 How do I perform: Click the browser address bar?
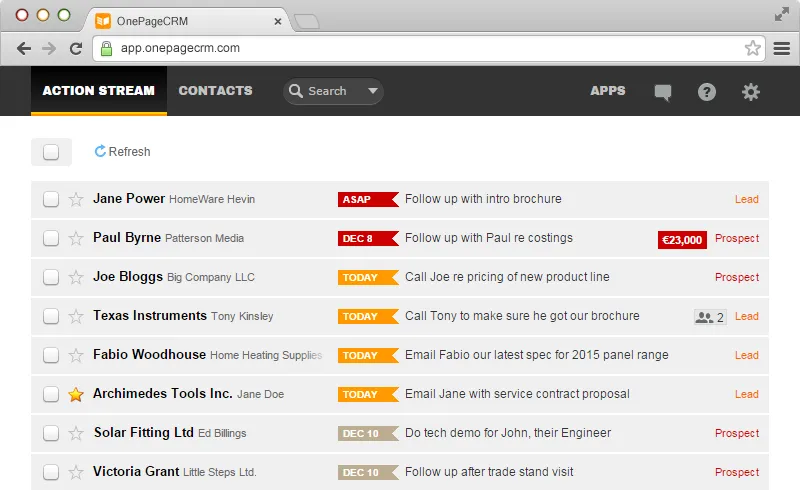(x=429, y=48)
